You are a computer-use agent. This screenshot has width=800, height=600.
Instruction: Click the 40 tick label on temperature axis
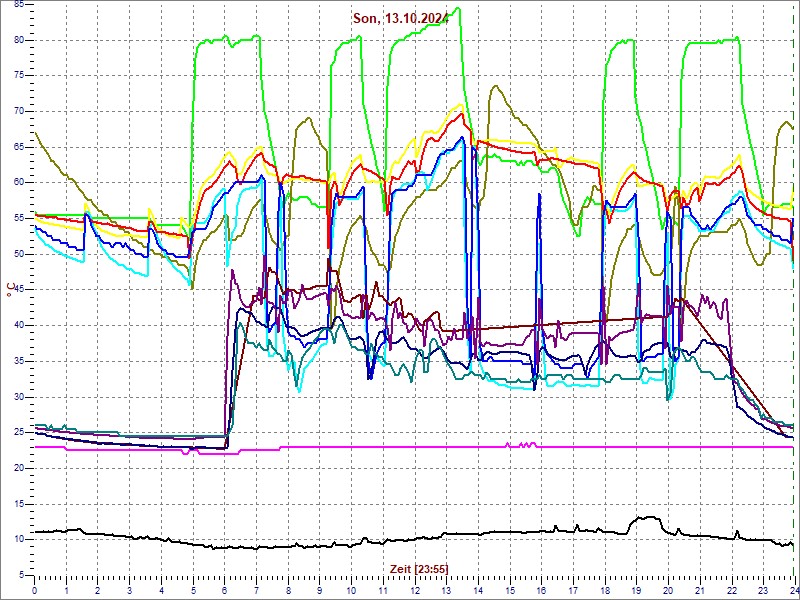pyautogui.click(x=18, y=326)
